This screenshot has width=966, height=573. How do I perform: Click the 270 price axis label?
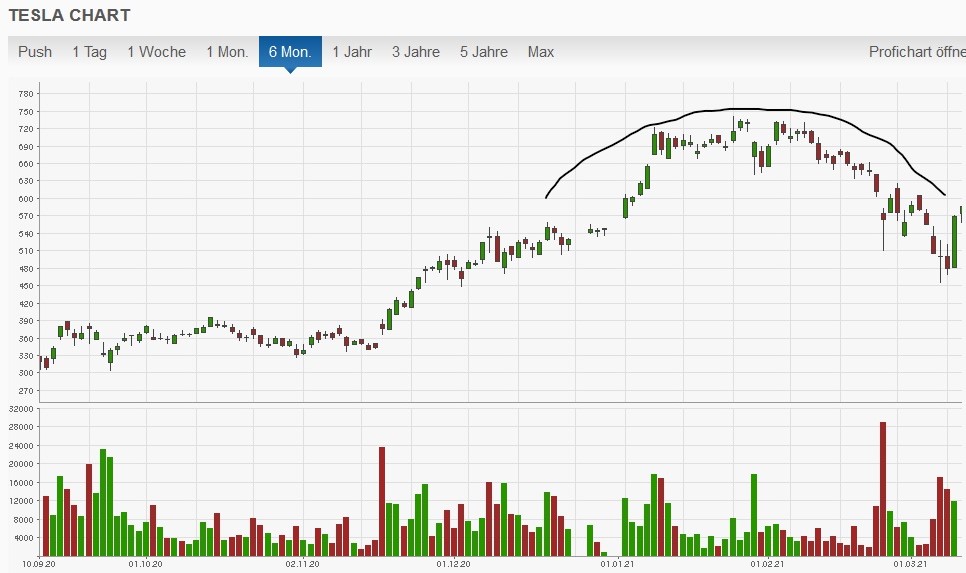click(x=26, y=391)
